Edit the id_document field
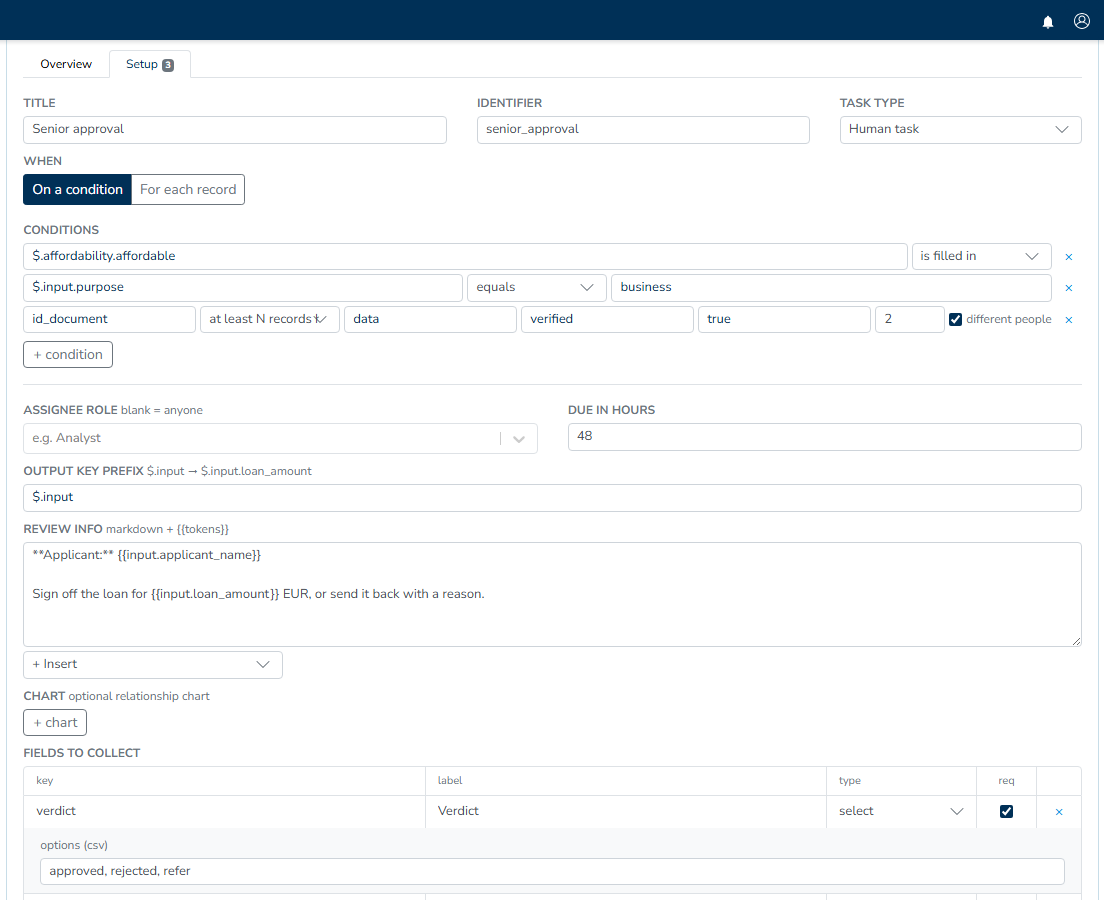 [x=109, y=319]
